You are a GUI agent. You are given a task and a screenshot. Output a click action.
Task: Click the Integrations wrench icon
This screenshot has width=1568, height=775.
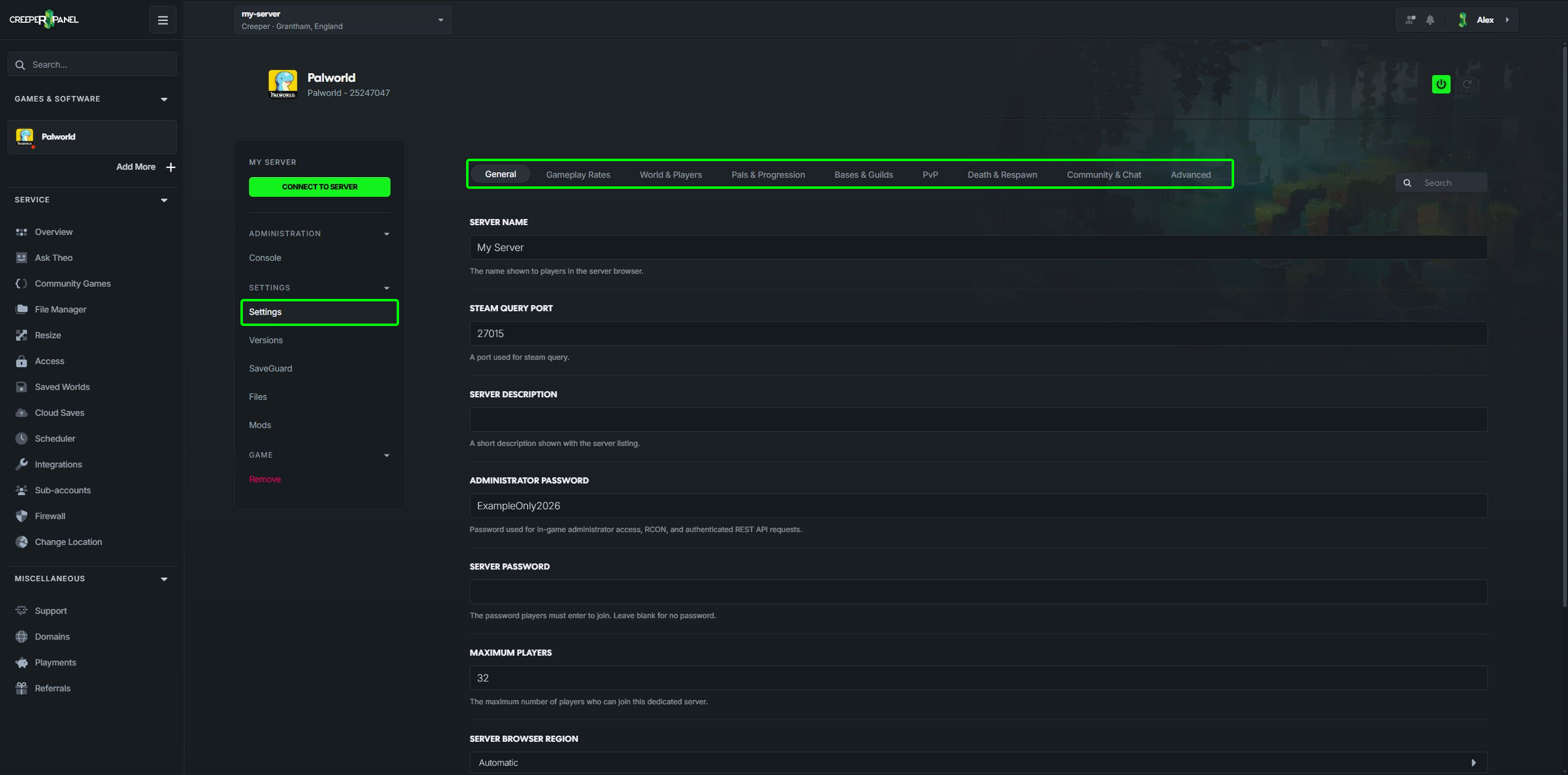pyautogui.click(x=22, y=464)
